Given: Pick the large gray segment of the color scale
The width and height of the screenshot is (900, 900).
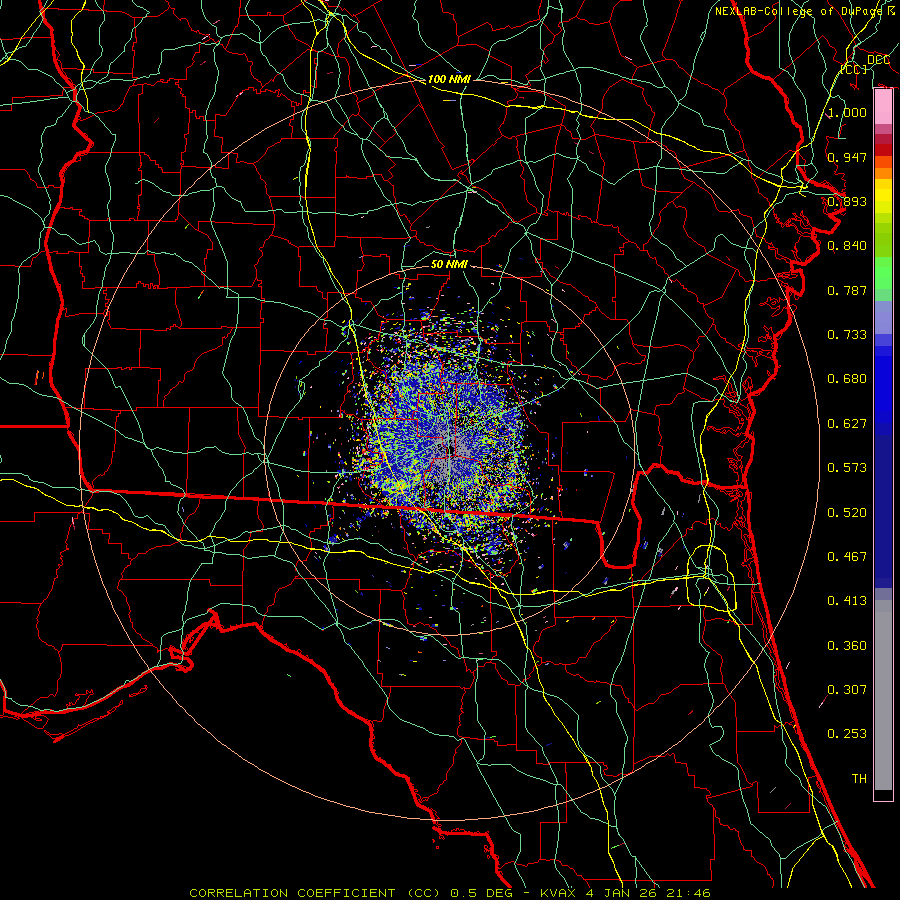Looking at the screenshot, I should pos(883,695).
